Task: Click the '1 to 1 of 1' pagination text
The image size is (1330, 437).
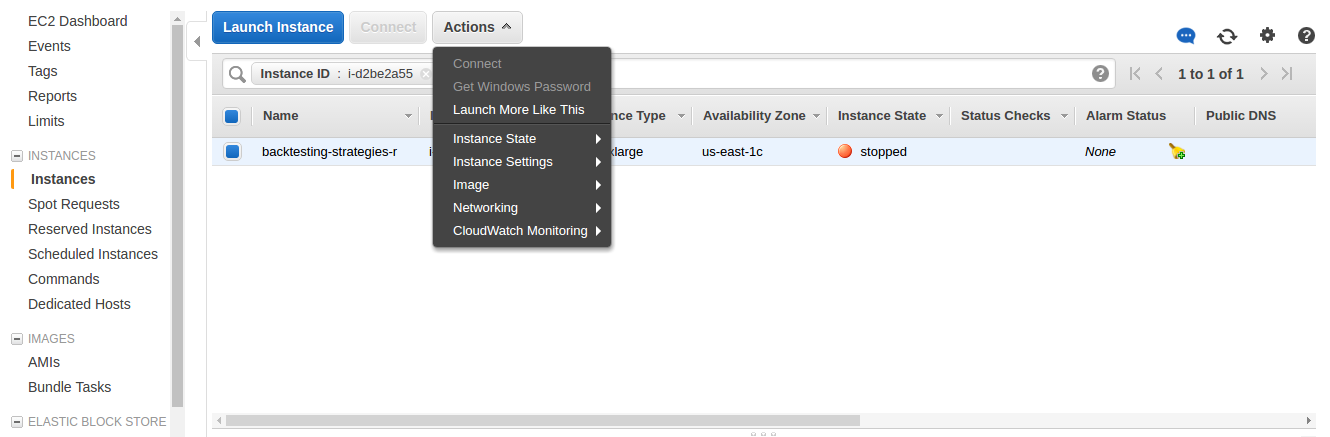Action: (x=1211, y=74)
